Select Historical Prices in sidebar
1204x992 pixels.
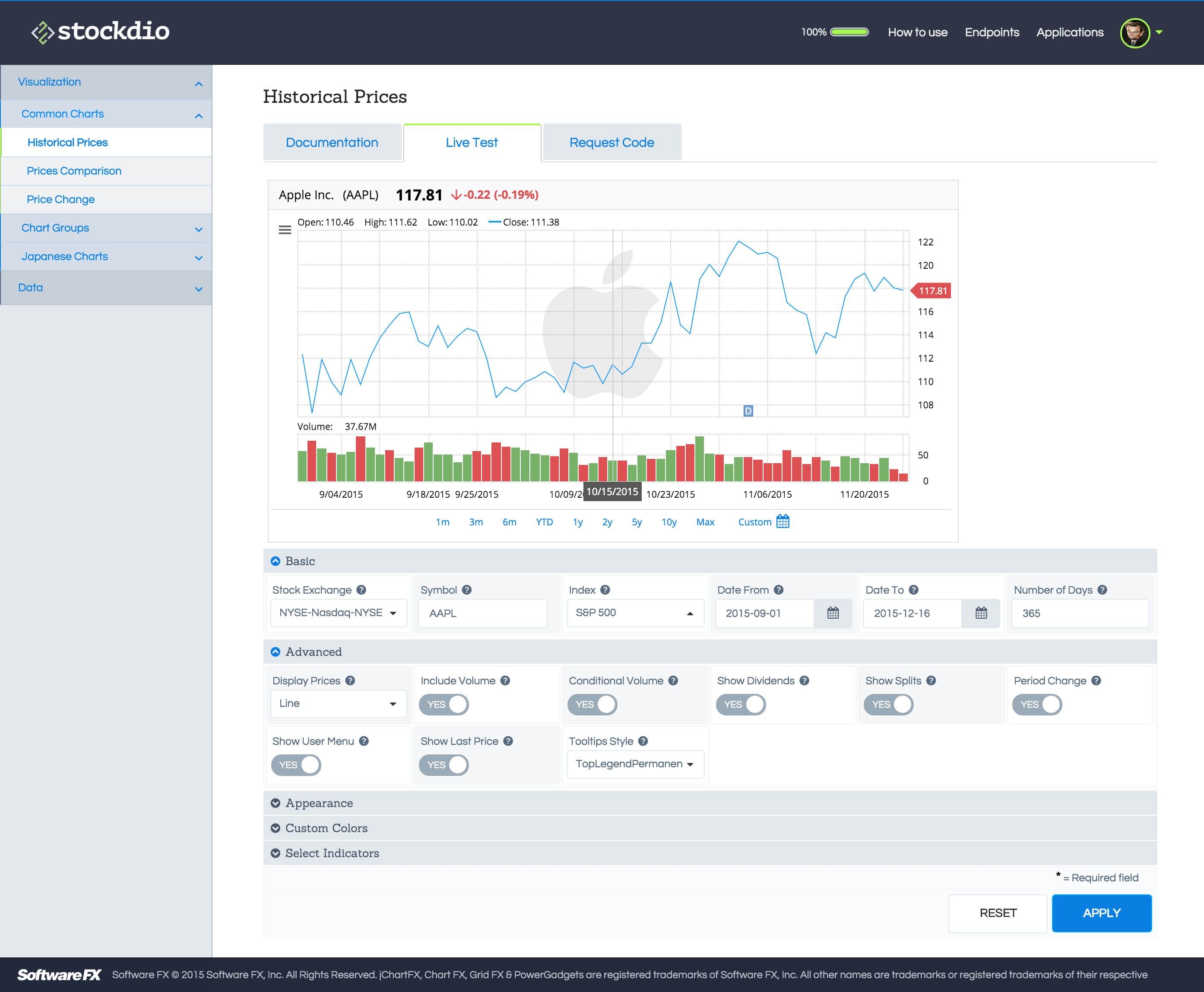point(106,142)
